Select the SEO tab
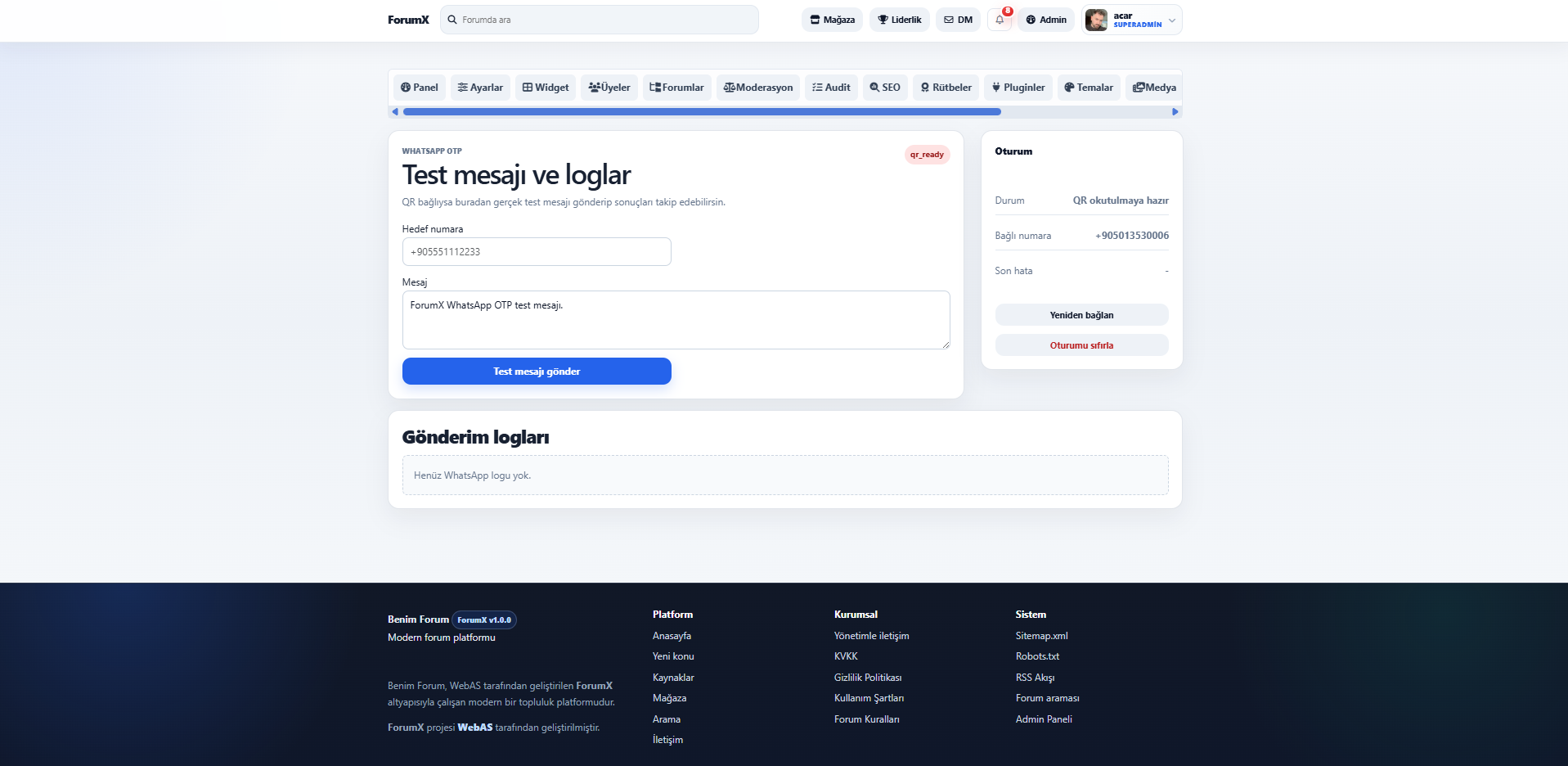Viewport: 1568px width, 766px height. 885,88
